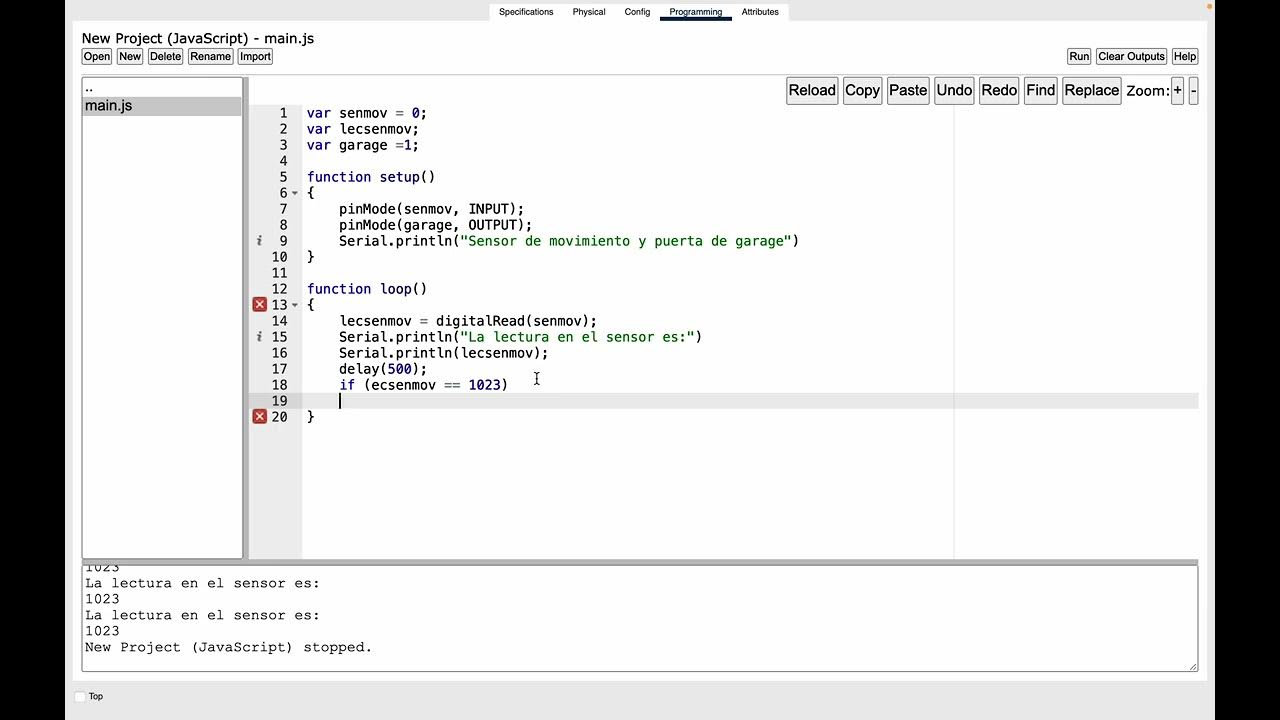Viewport: 1280px width, 720px height.
Task: Click 'Serial.println(lecsenmov);' line
Action: (x=444, y=353)
